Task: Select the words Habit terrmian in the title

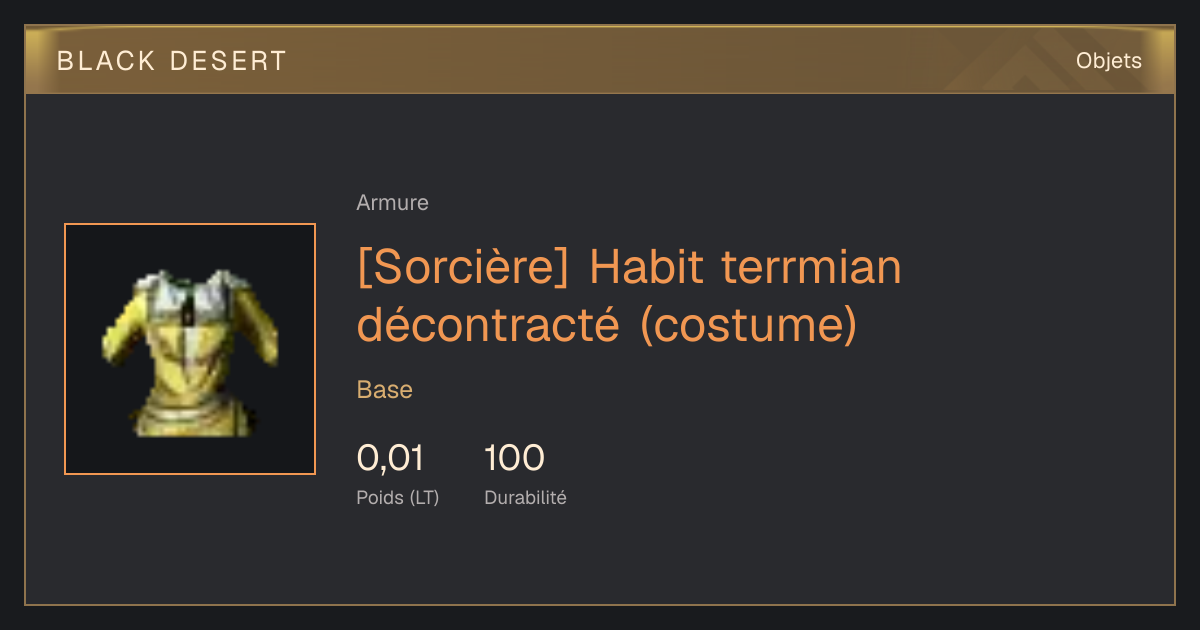Action: (745, 268)
